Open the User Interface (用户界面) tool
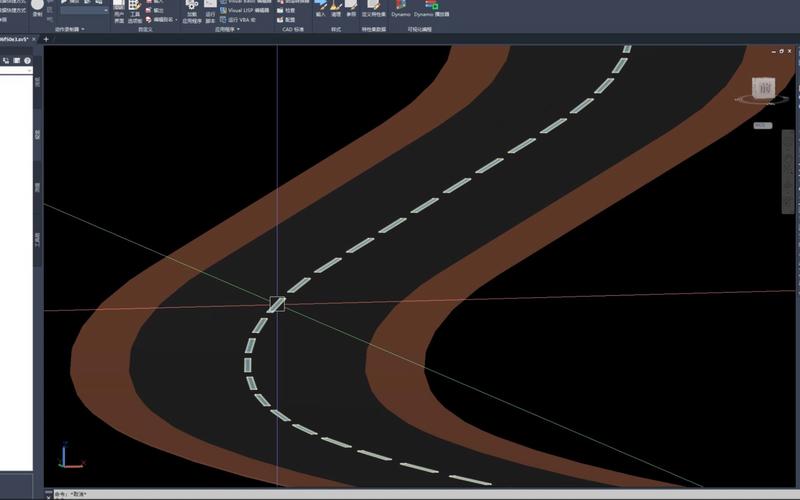800x500 pixels. click(119, 10)
